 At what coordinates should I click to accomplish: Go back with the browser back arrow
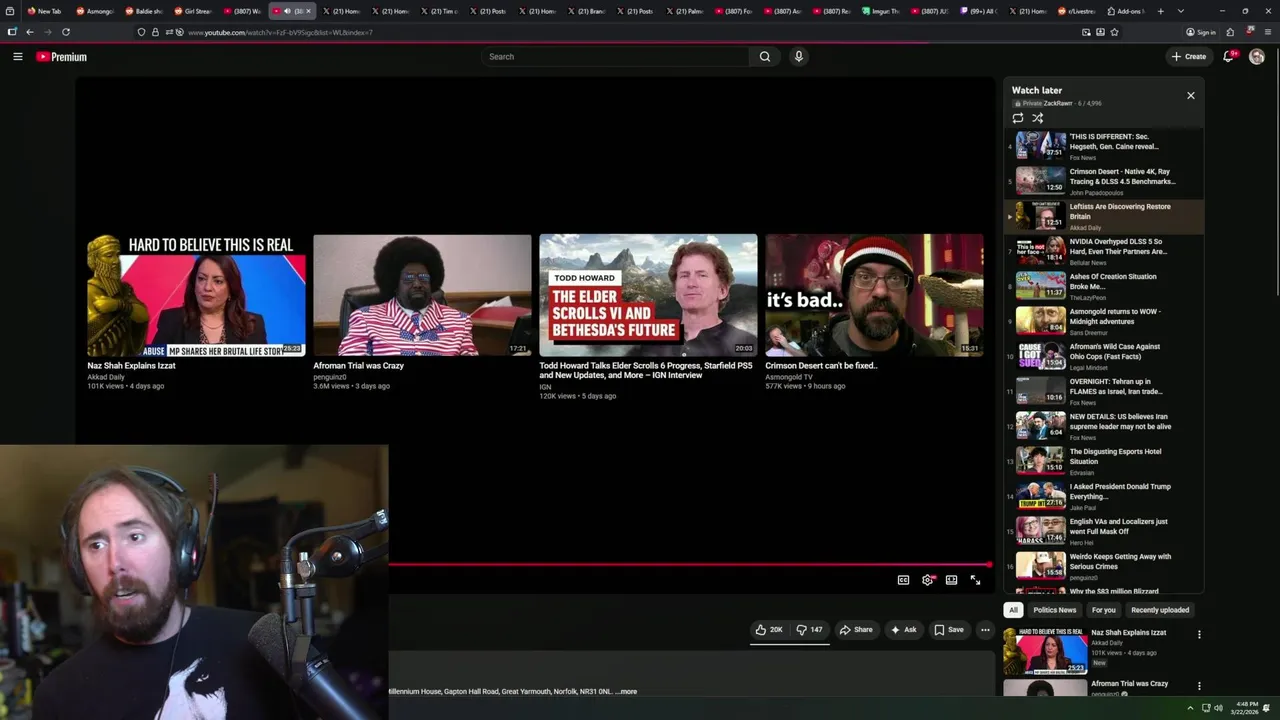tap(30, 32)
